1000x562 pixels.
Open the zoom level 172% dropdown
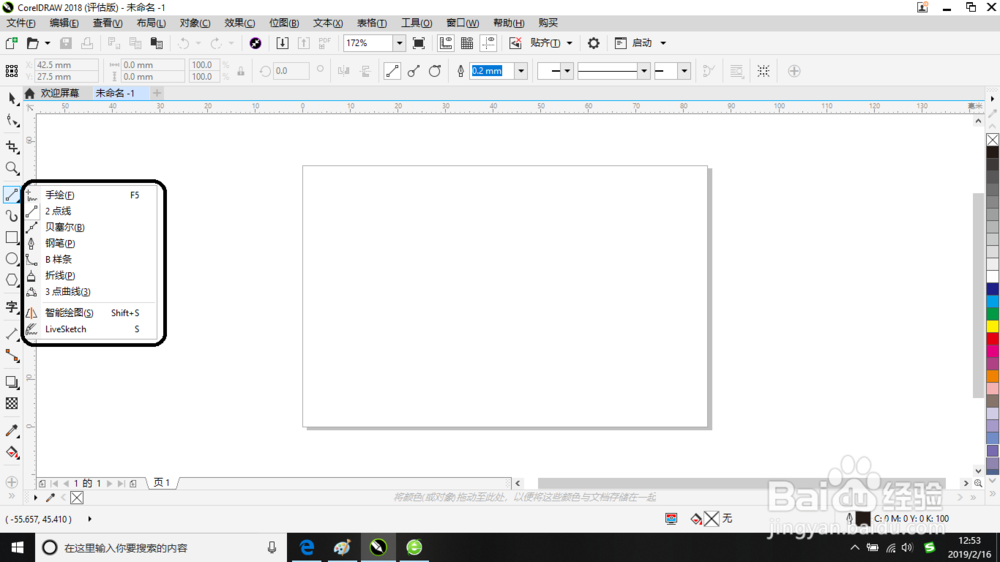pyautogui.click(x=399, y=43)
